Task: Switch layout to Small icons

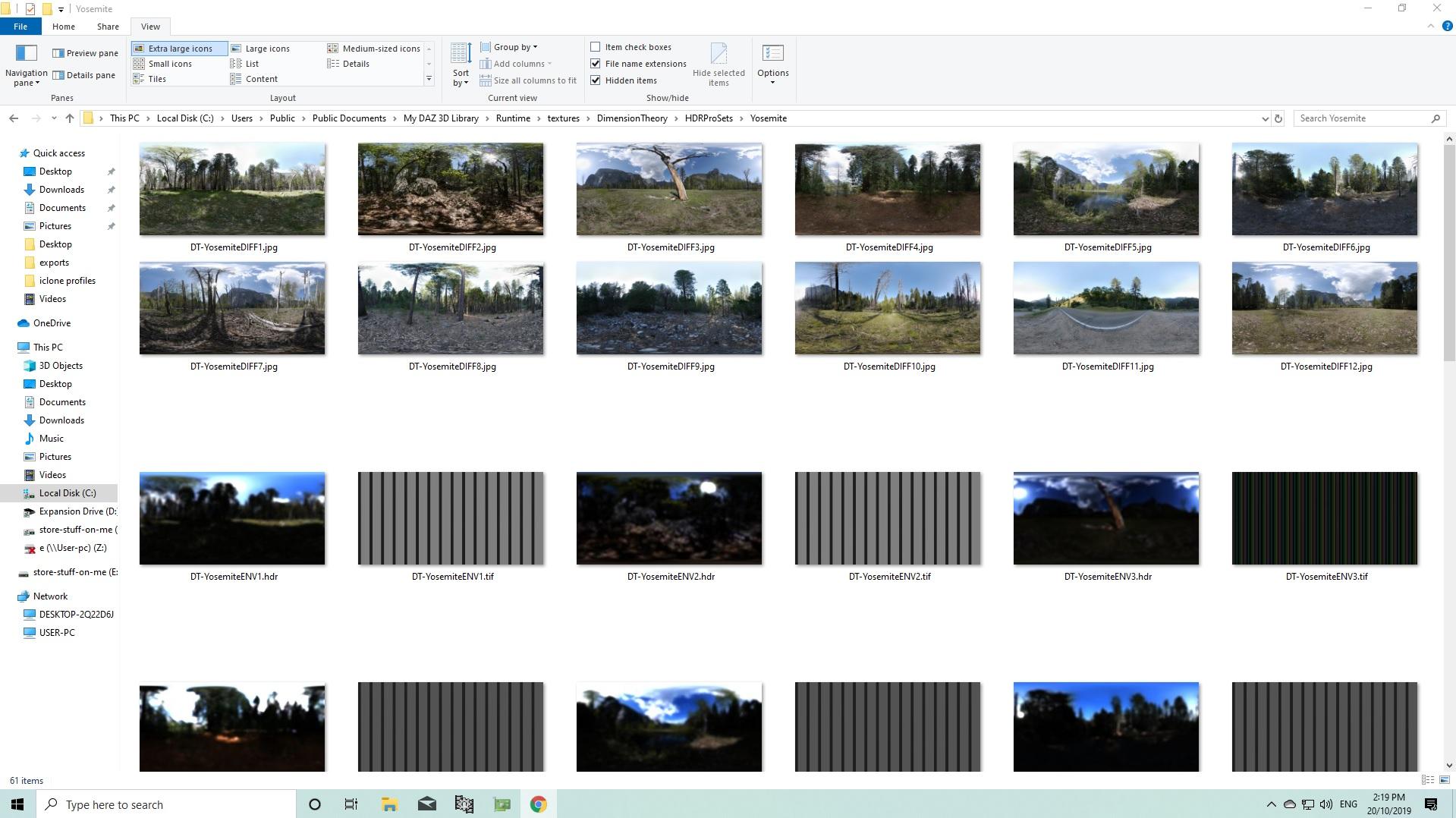Action: (x=162, y=64)
